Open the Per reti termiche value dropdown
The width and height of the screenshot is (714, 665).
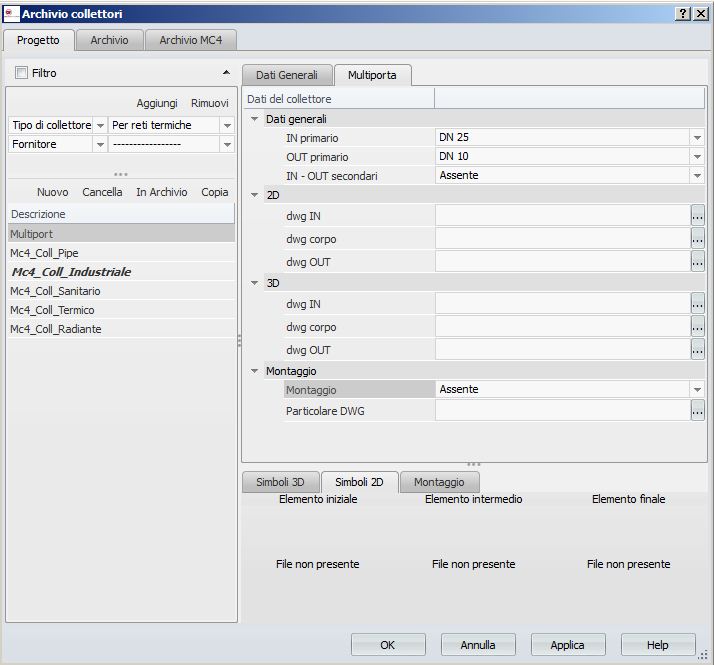tap(227, 125)
